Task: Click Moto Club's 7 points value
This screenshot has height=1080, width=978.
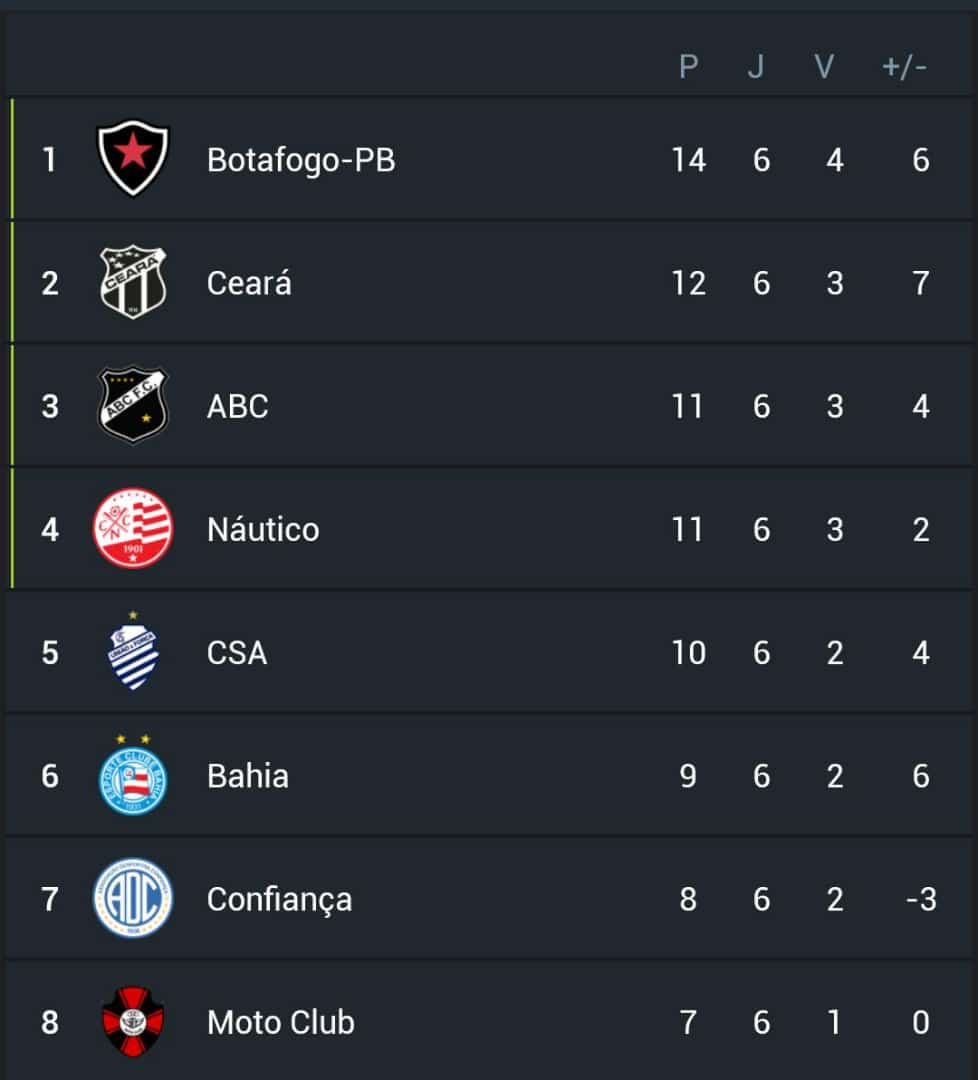Action: click(688, 1023)
